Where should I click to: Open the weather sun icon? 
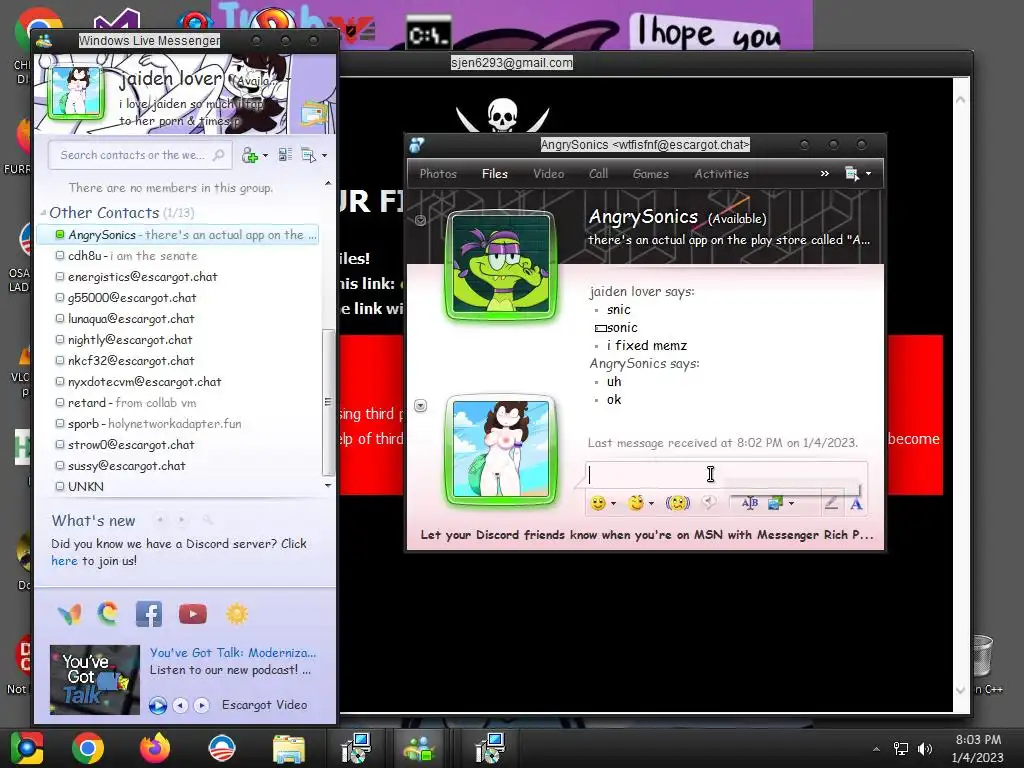coord(236,614)
